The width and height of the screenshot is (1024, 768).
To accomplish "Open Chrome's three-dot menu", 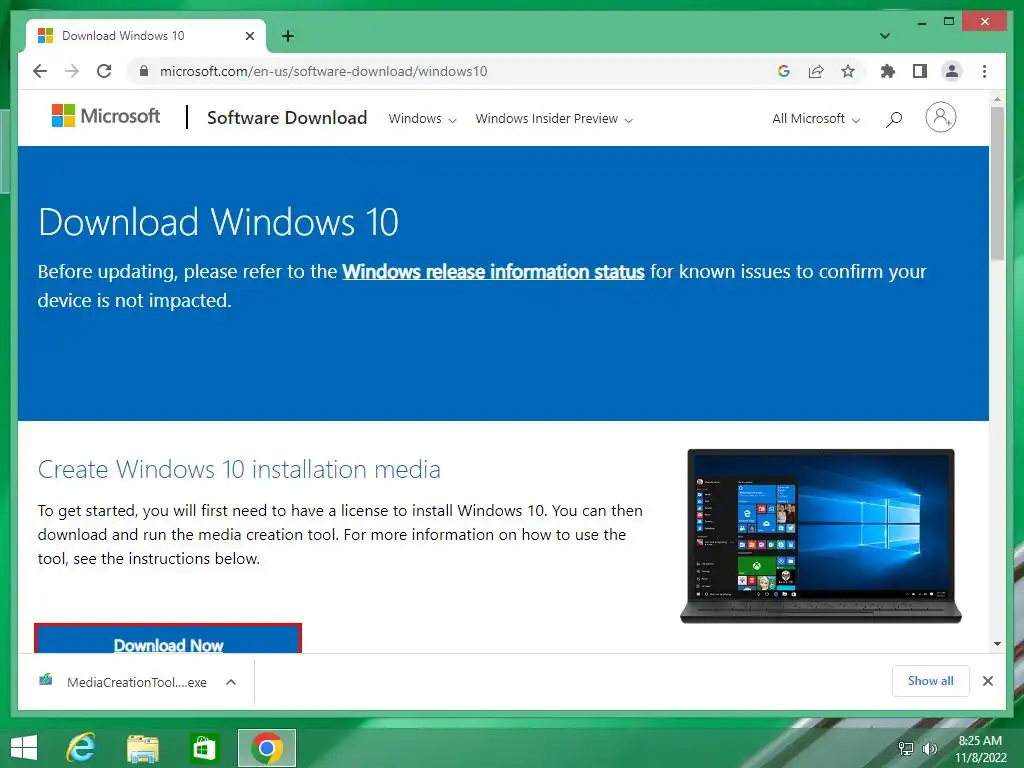I will (984, 71).
